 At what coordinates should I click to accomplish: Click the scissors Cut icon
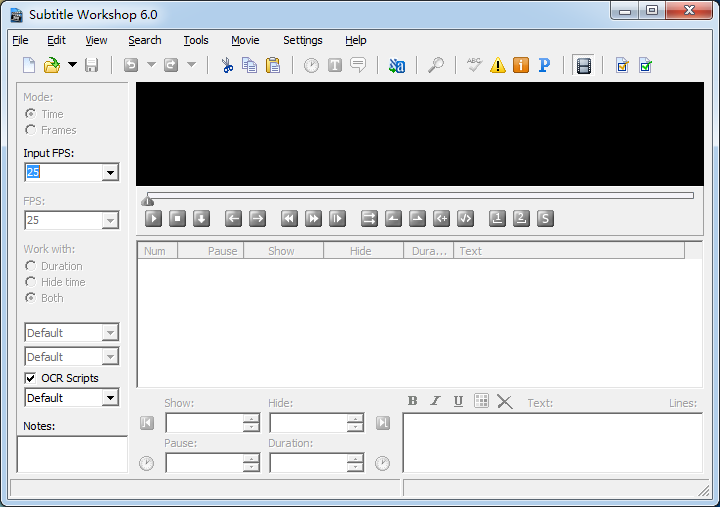227,66
